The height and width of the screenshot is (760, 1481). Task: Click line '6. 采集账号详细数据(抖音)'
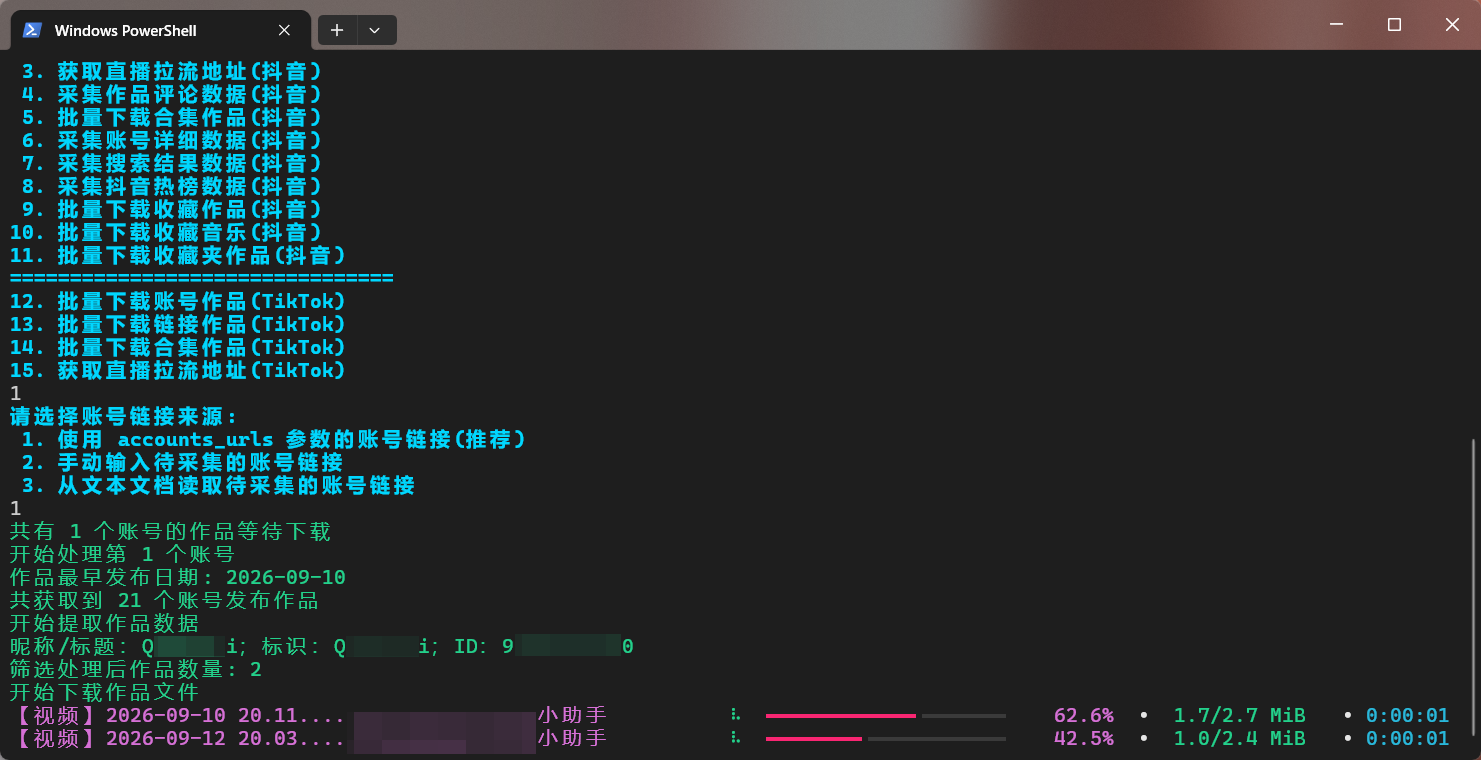[171, 140]
